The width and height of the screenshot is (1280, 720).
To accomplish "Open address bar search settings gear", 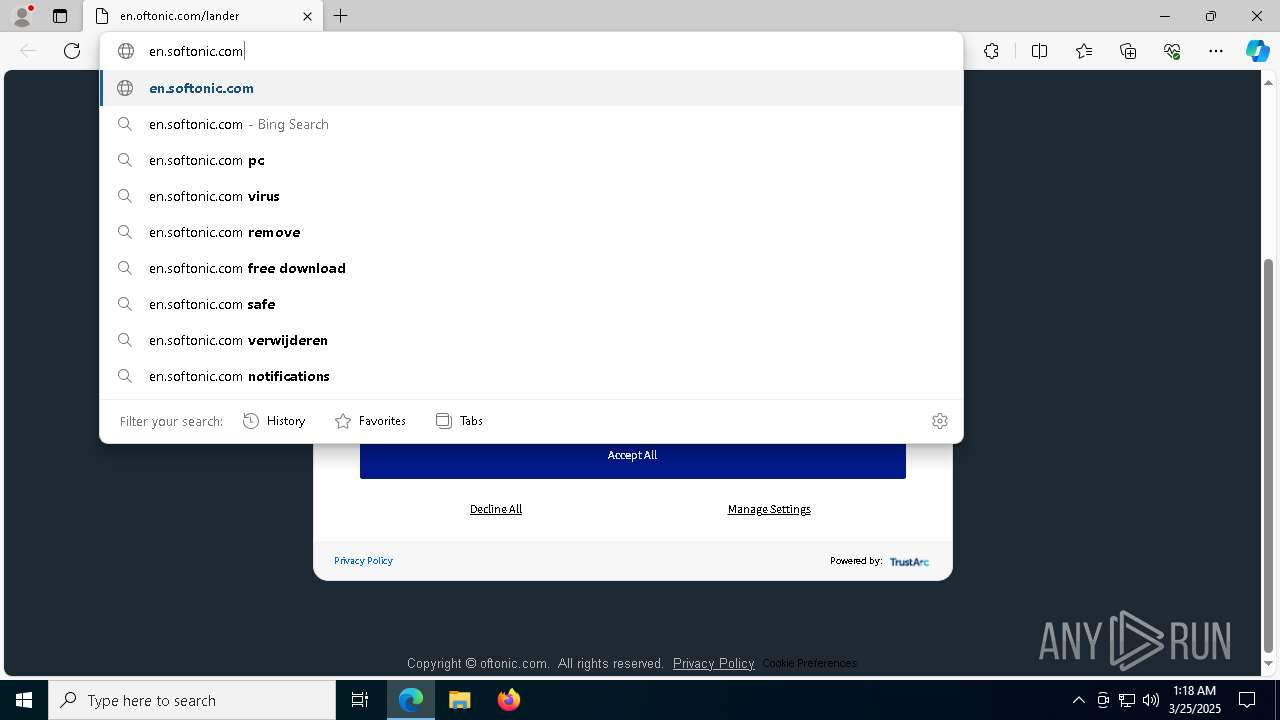I will pyautogui.click(x=939, y=421).
